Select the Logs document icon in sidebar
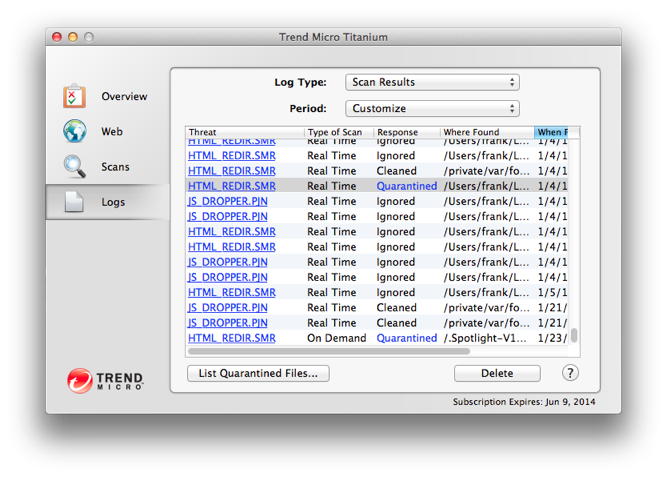This screenshot has height=477, width=667. 74,202
